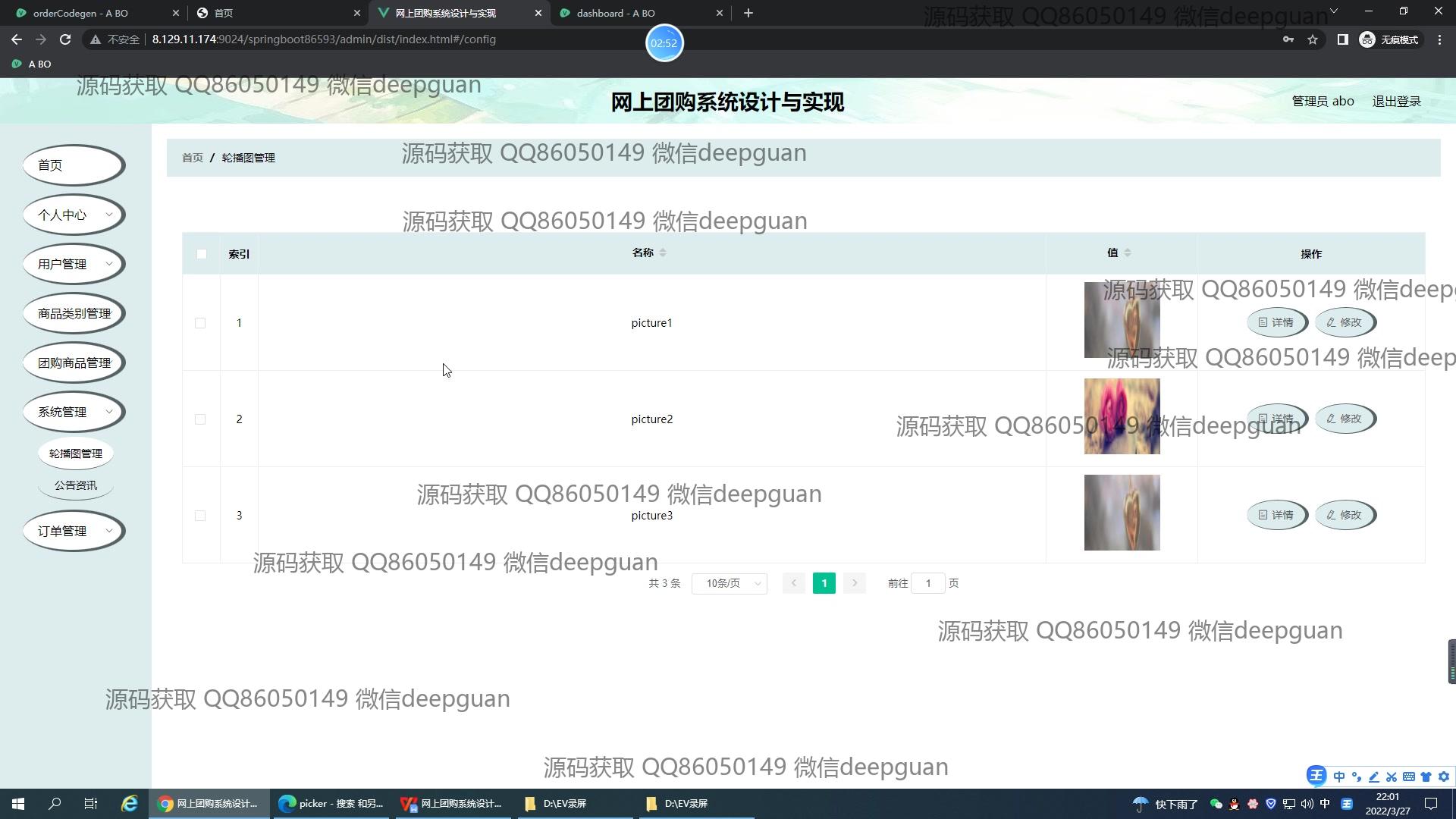The image size is (1456, 819).
Task: Open browser three-dot menu
Action: point(1439,39)
